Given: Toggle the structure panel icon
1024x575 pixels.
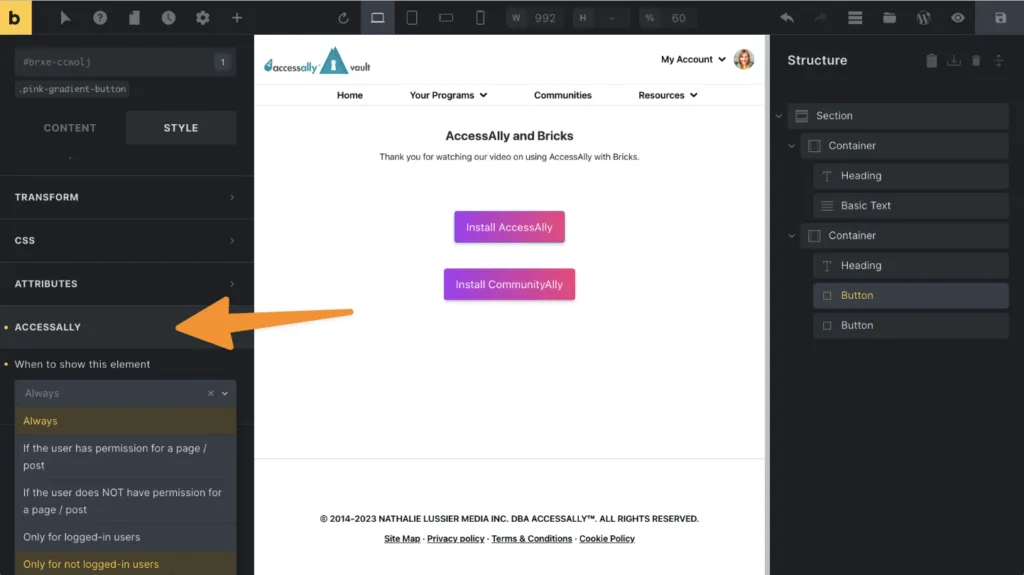Looking at the screenshot, I should [x=855, y=18].
